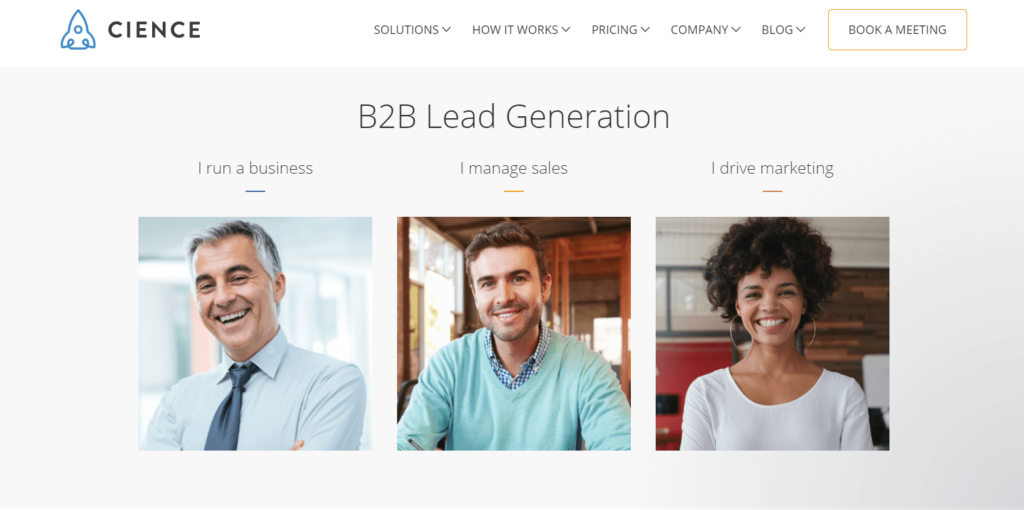Expand the chevron next to Blog
This screenshot has width=1024, height=510.
click(x=801, y=29)
